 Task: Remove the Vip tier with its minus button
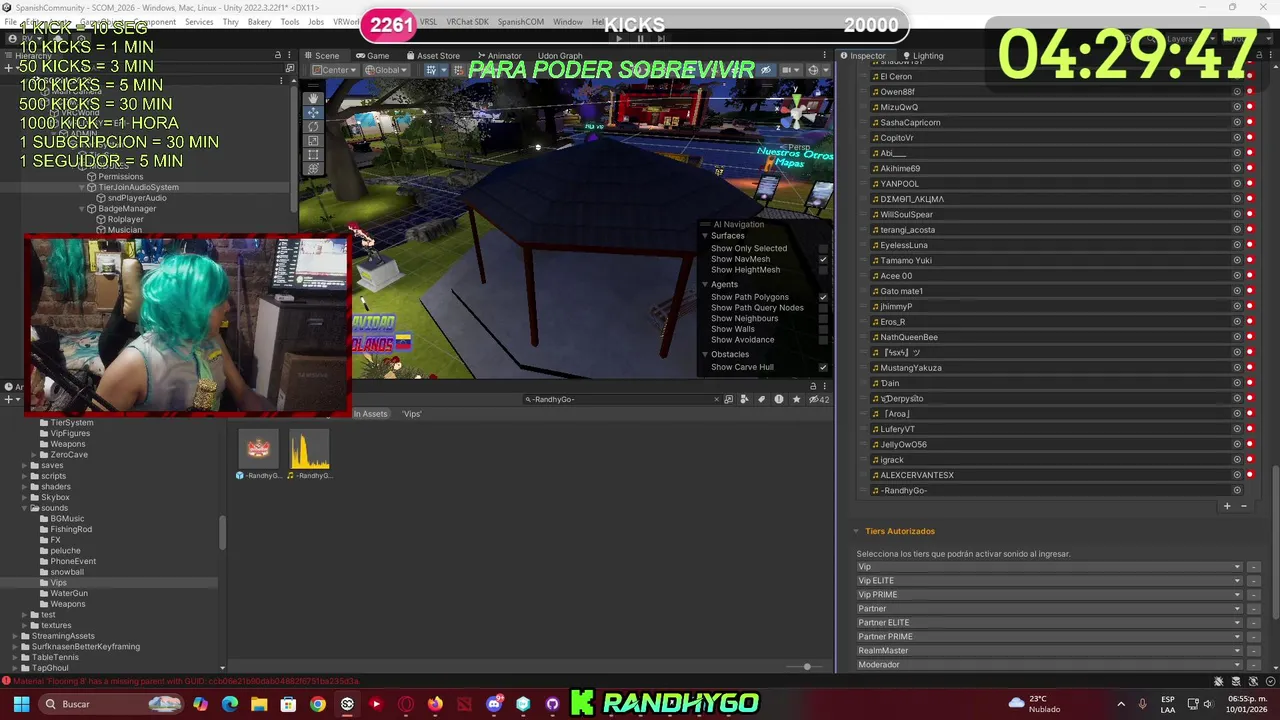pos(1253,567)
